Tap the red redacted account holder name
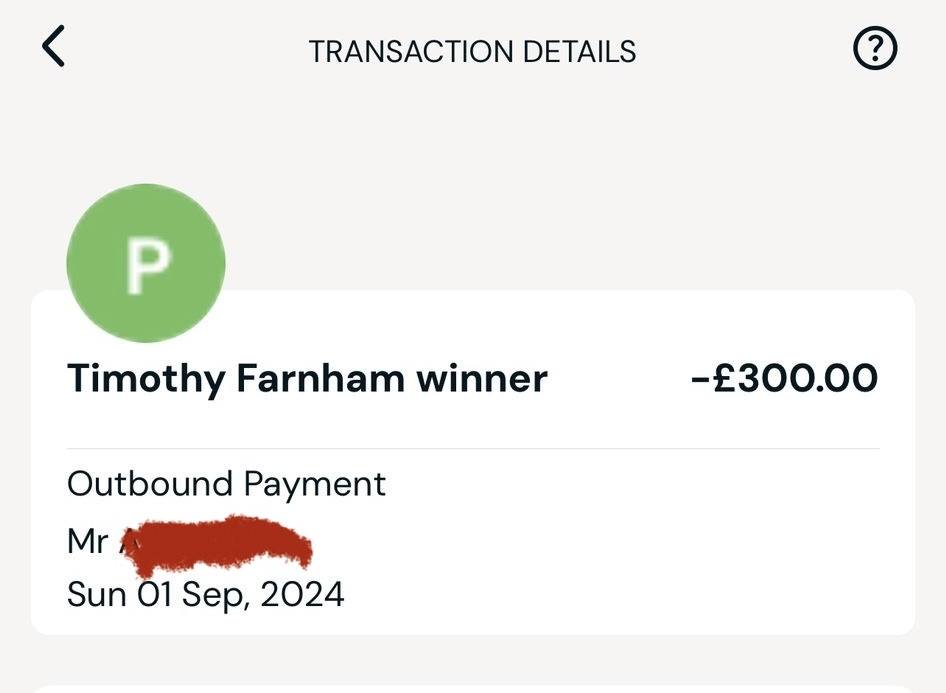This screenshot has width=946, height=693. (x=217, y=545)
